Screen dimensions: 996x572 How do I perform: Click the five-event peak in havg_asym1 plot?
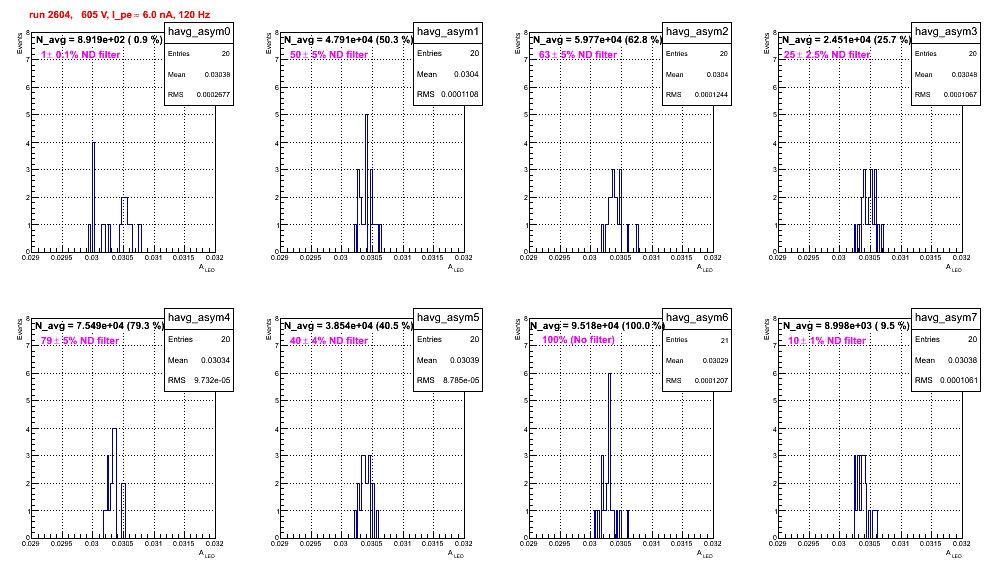[x=367, y=183]
